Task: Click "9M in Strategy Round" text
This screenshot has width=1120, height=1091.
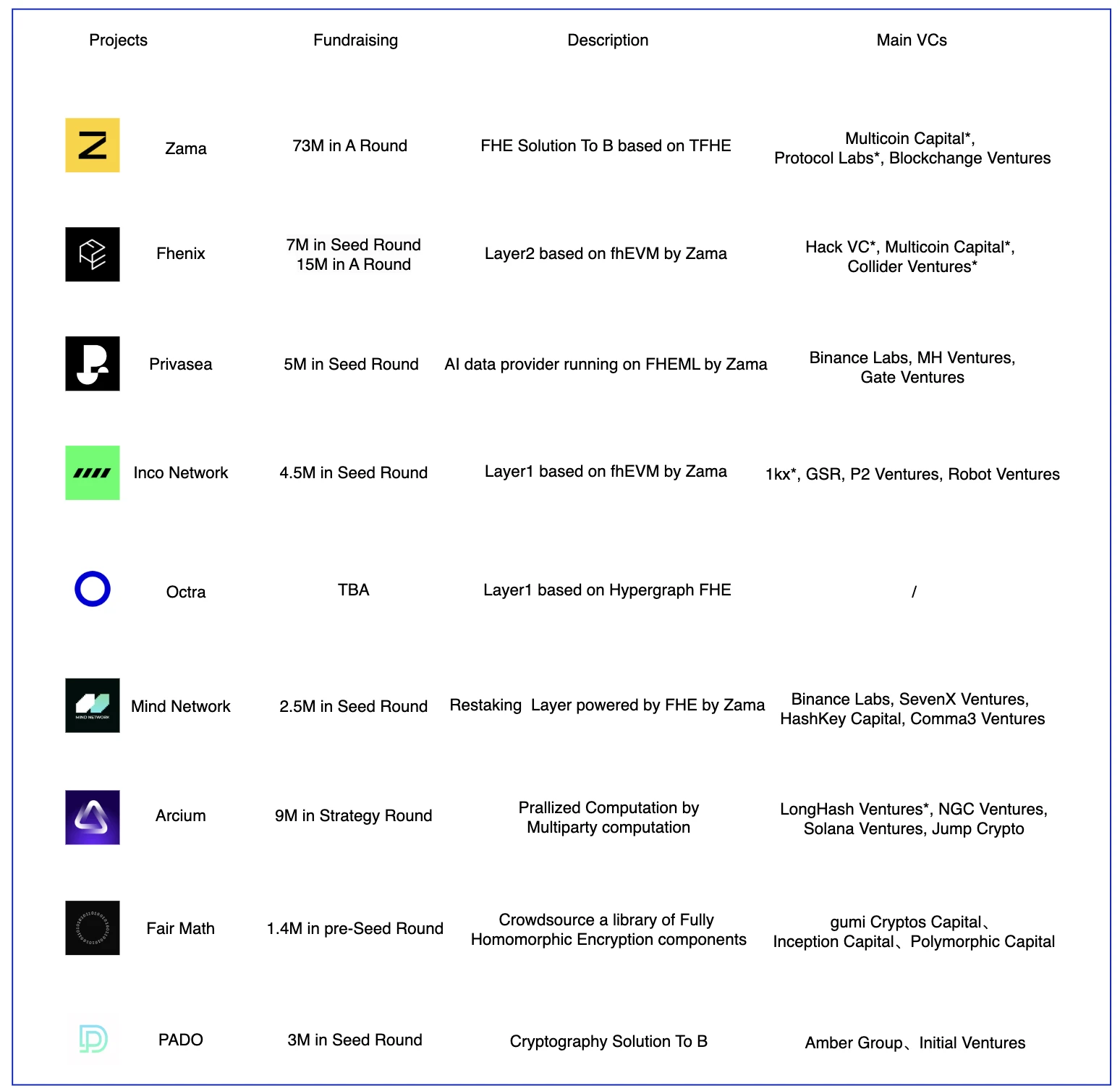Action: pyautogui.click(x=353, y=816)
